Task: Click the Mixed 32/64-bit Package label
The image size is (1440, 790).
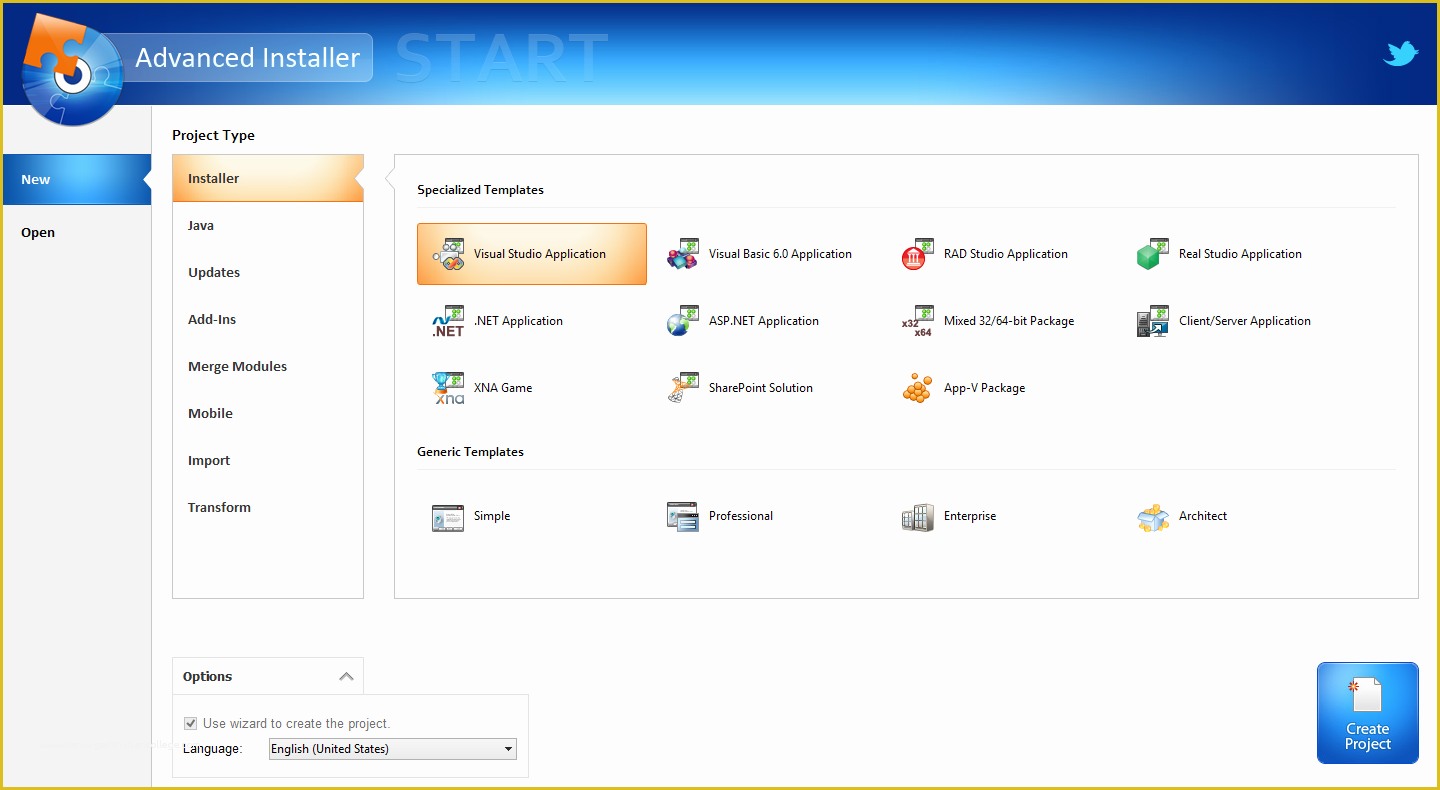Action: tap(1008, 321)
